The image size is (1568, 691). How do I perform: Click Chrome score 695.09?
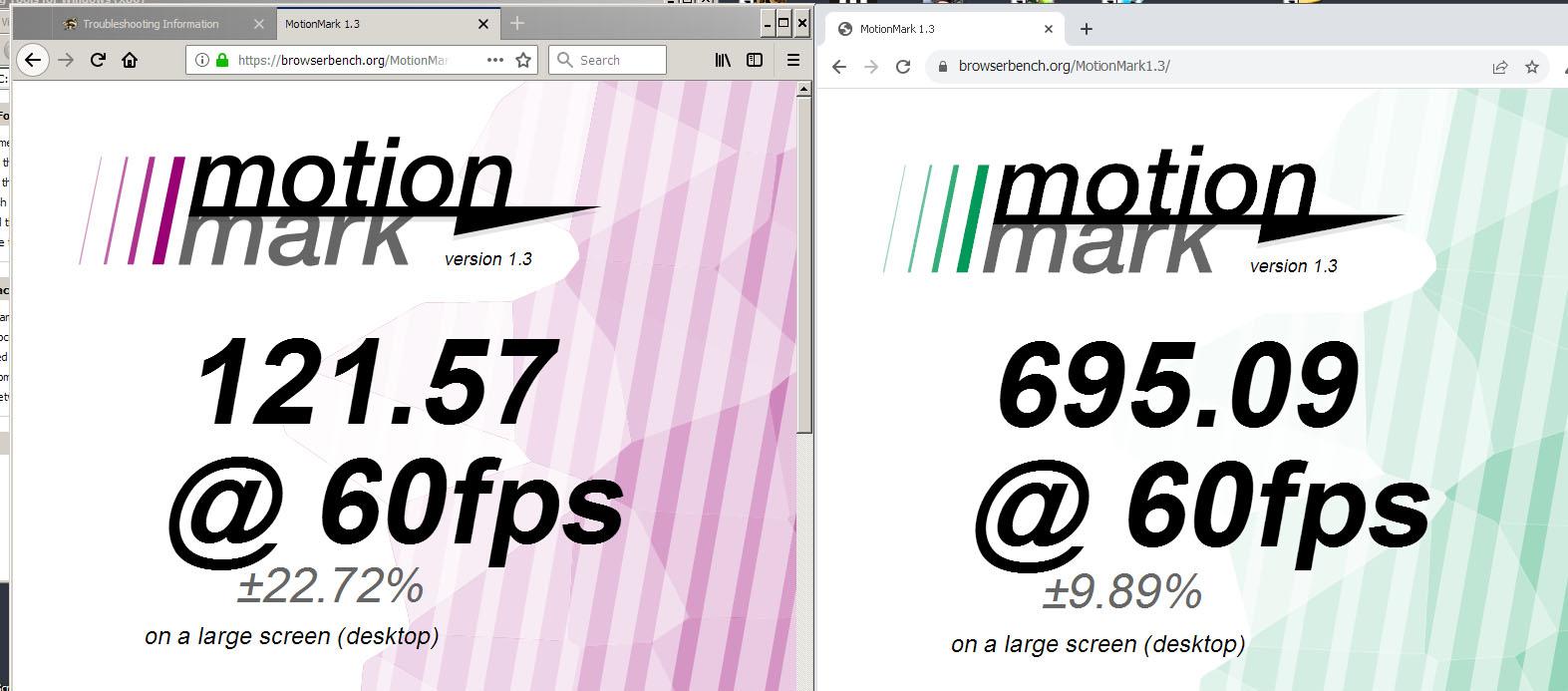click(x=1178, y=385)
